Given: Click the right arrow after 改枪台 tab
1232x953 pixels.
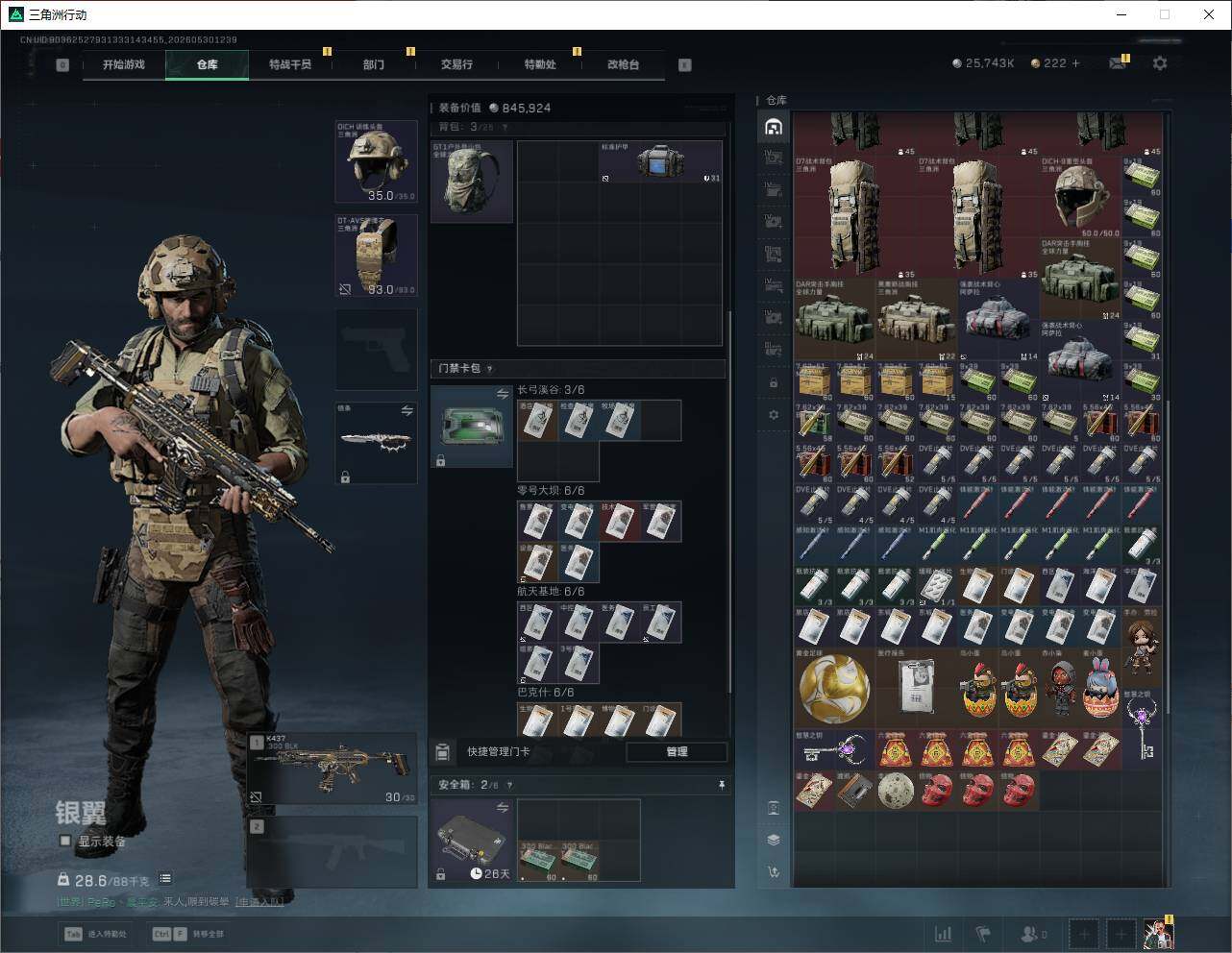Looking at the screenshot, I should (x=685, y=64).
